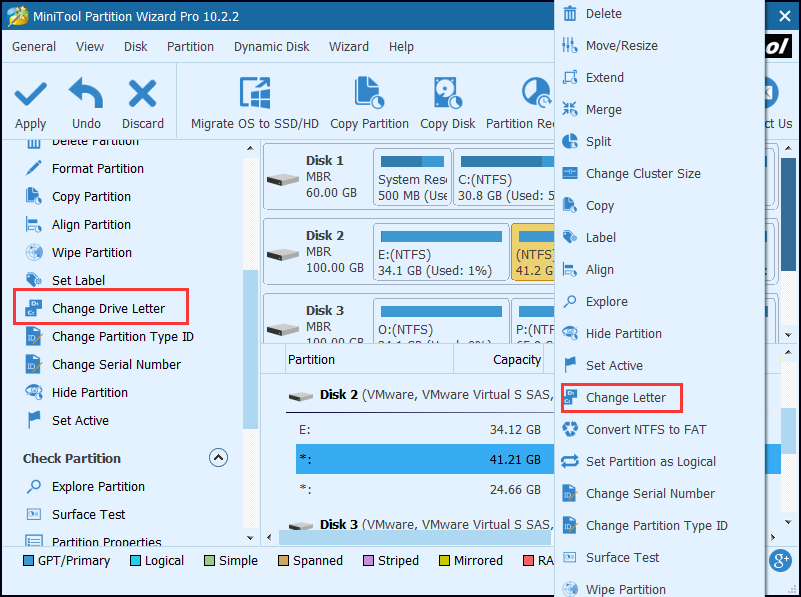
Task: Choose Merge in the context menu
Action: 603,110
